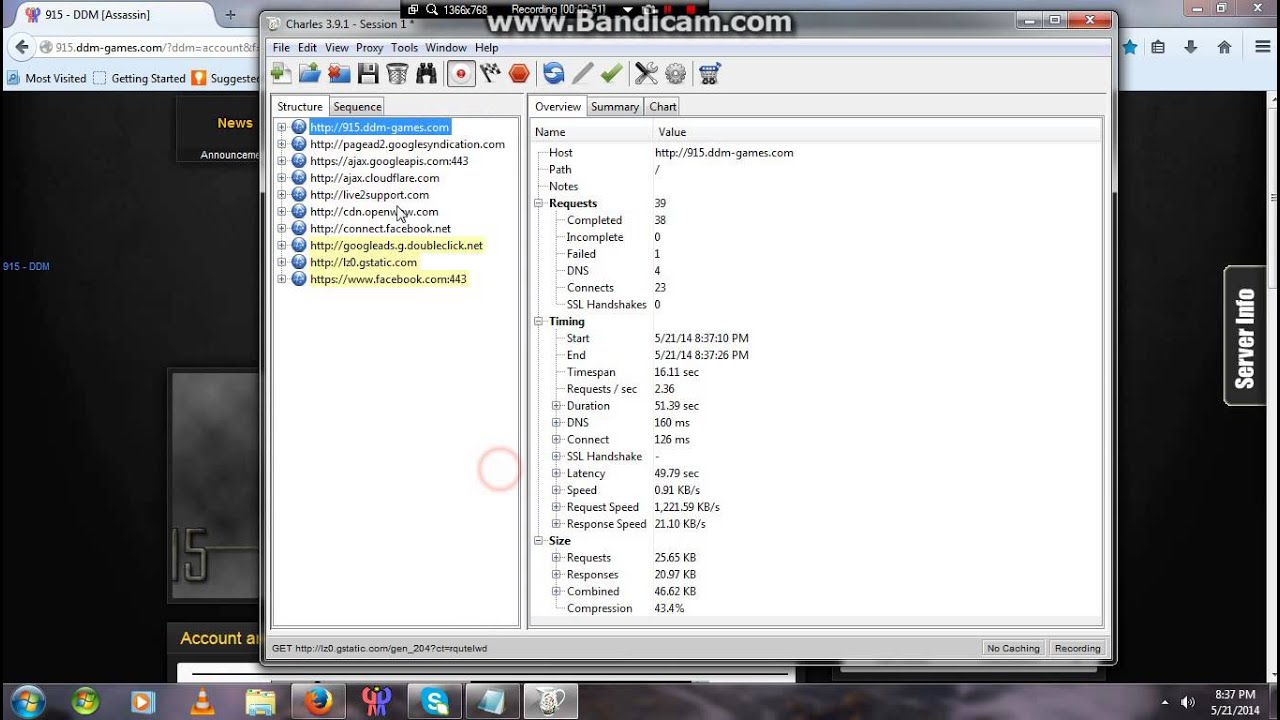Expand the ajax.cloudflare.com node

click(x=282, y=178)
